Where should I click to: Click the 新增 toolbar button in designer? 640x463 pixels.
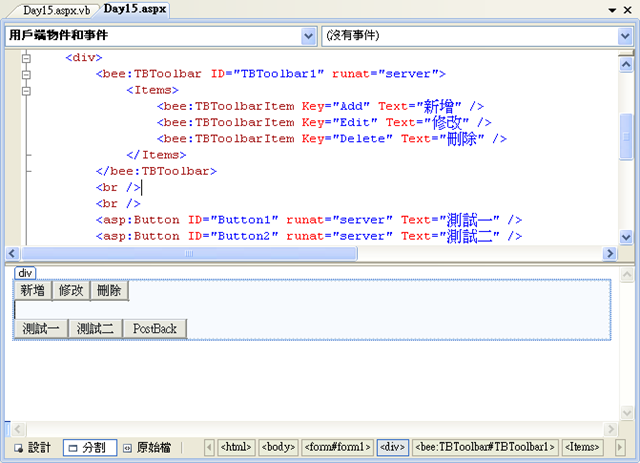[x=32, y=291]
